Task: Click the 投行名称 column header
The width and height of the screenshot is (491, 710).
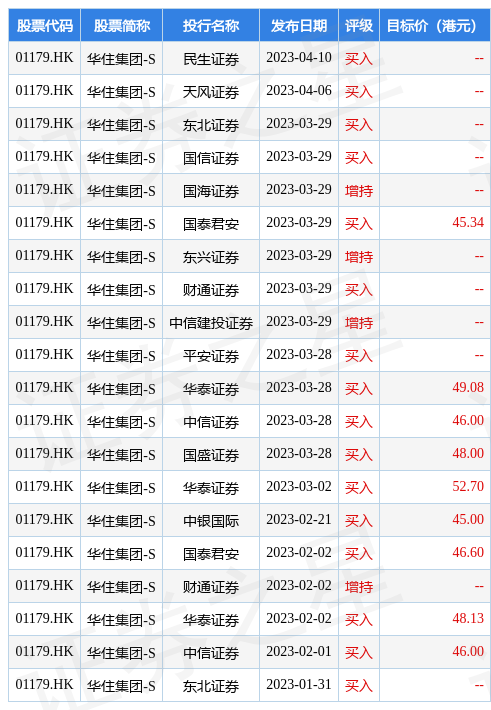Action: click(x=211, y=25)
